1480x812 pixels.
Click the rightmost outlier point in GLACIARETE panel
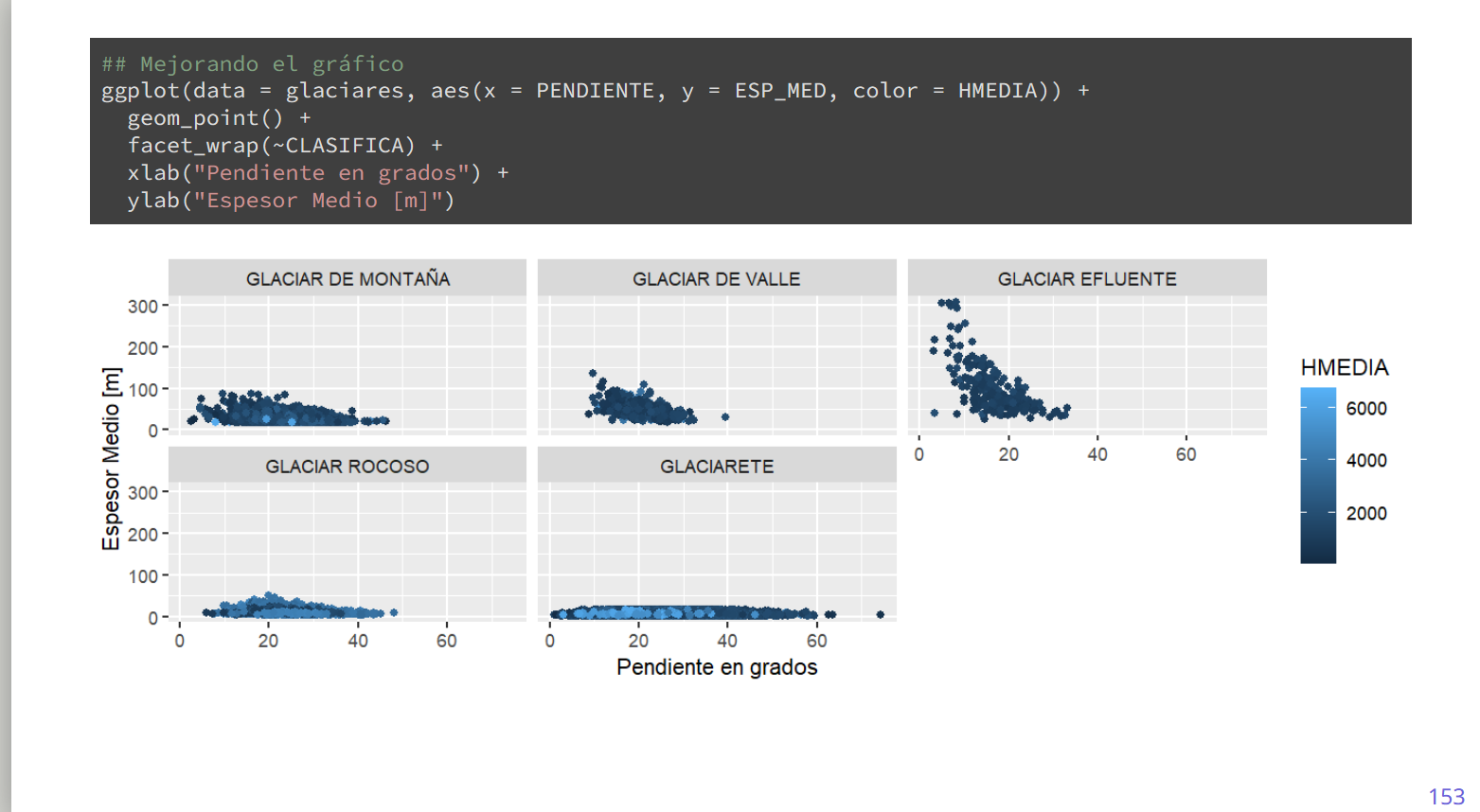click(x=880, y=614)
